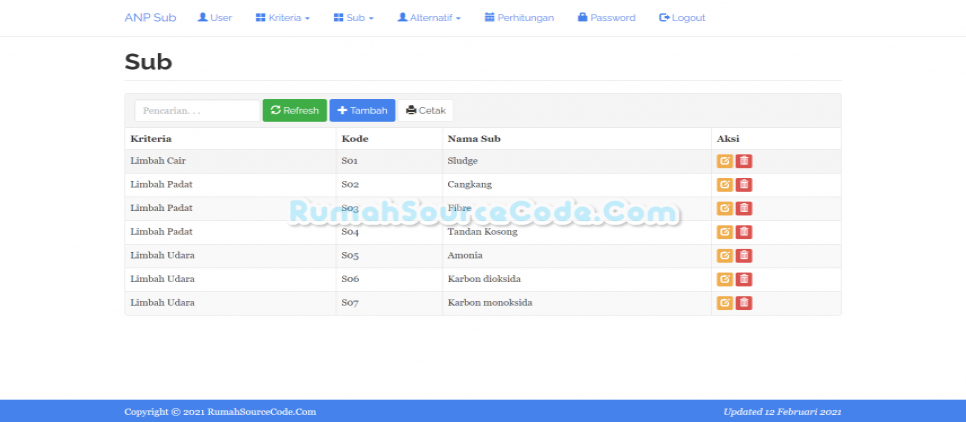Focus the Pencarian search field
Image resolution: width=966 pixels, height=422 pixels.
coord(197,111)
